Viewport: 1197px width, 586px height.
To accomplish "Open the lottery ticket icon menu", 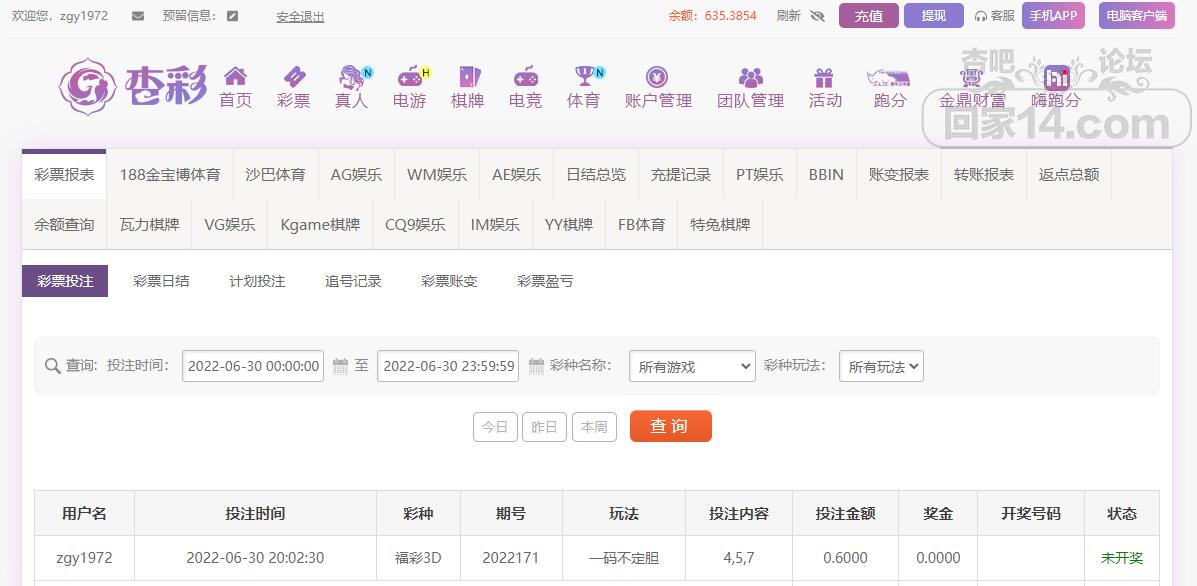I will tap(293, 77).
